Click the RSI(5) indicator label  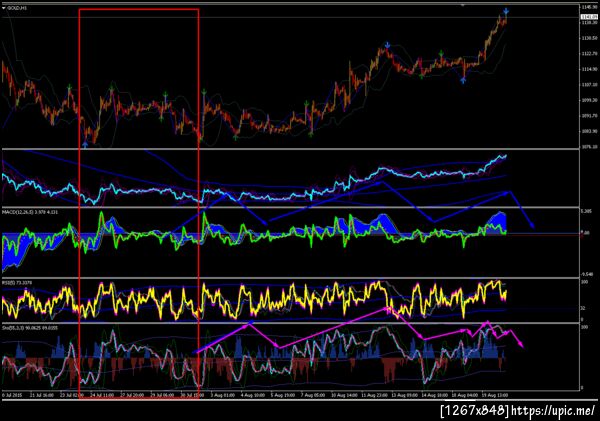pyautogui.click(x=17, y=282)
